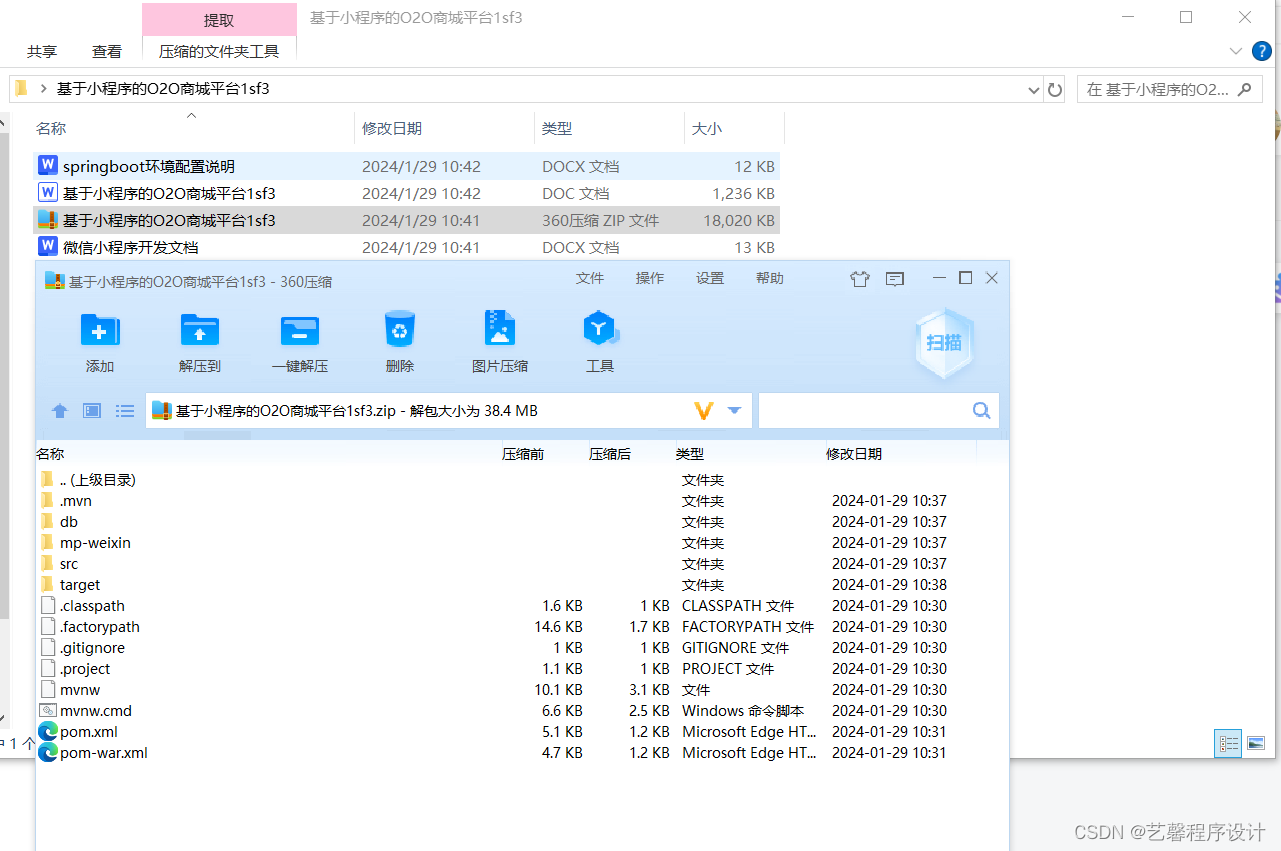The height and width of the screenshot is (851, 1281).
Task: Click the 帮助 help item
Action: pyautogui.click(x=769, y=278)
